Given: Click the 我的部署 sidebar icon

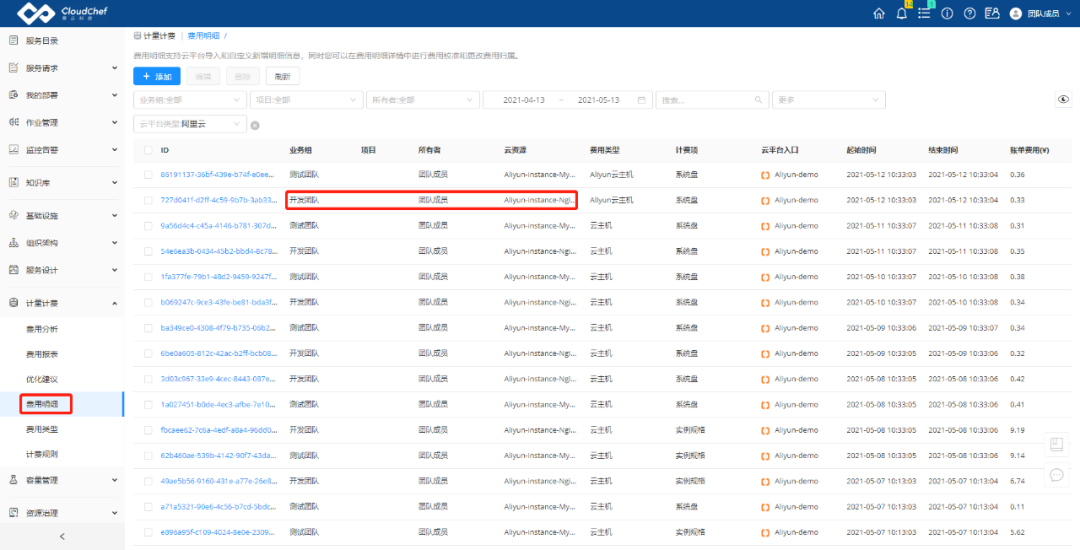Looking at the screenshot, I should [13, 95].
